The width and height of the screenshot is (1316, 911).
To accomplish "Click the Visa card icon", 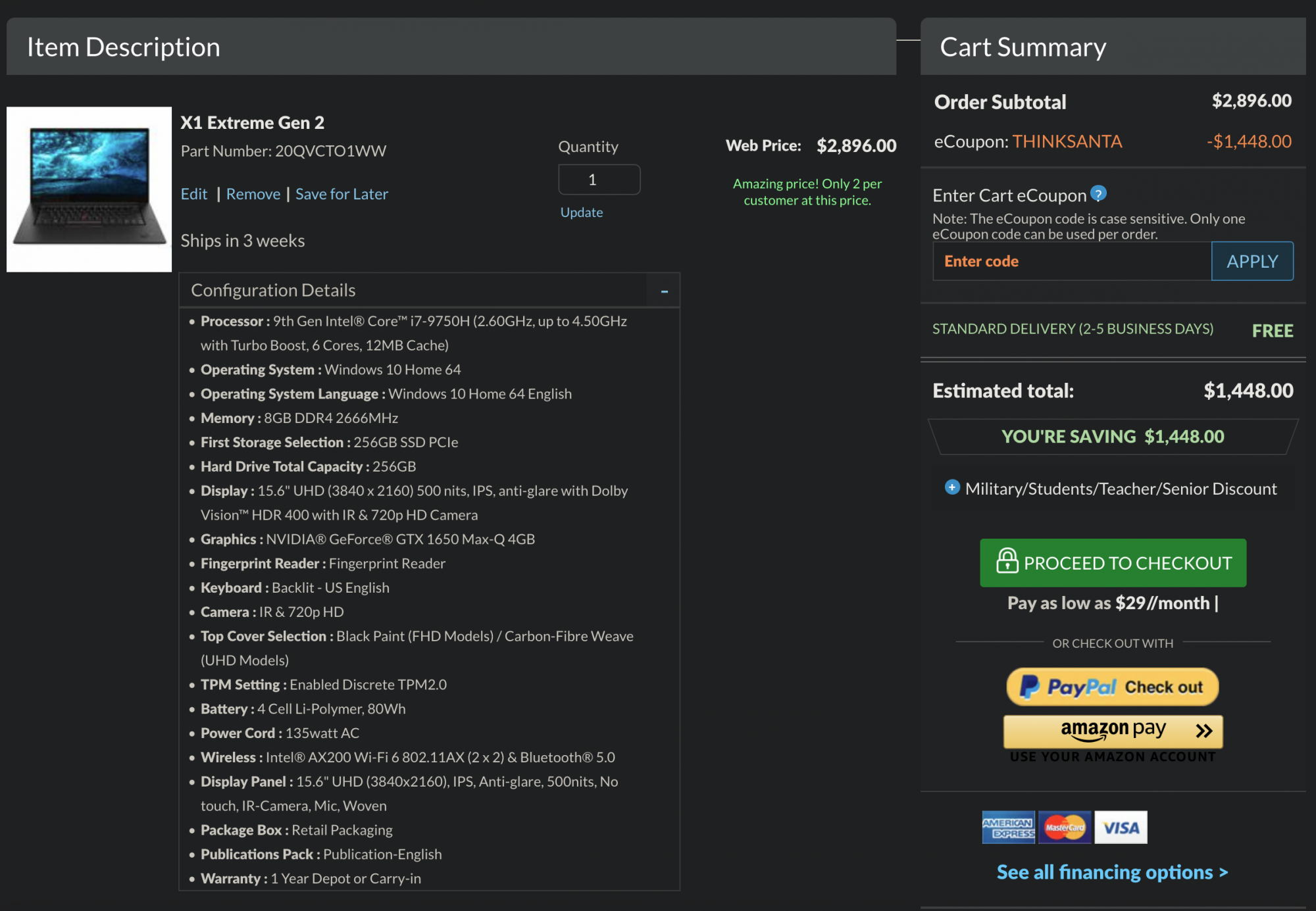I will pyautogui.click(x=1121, y=827).
